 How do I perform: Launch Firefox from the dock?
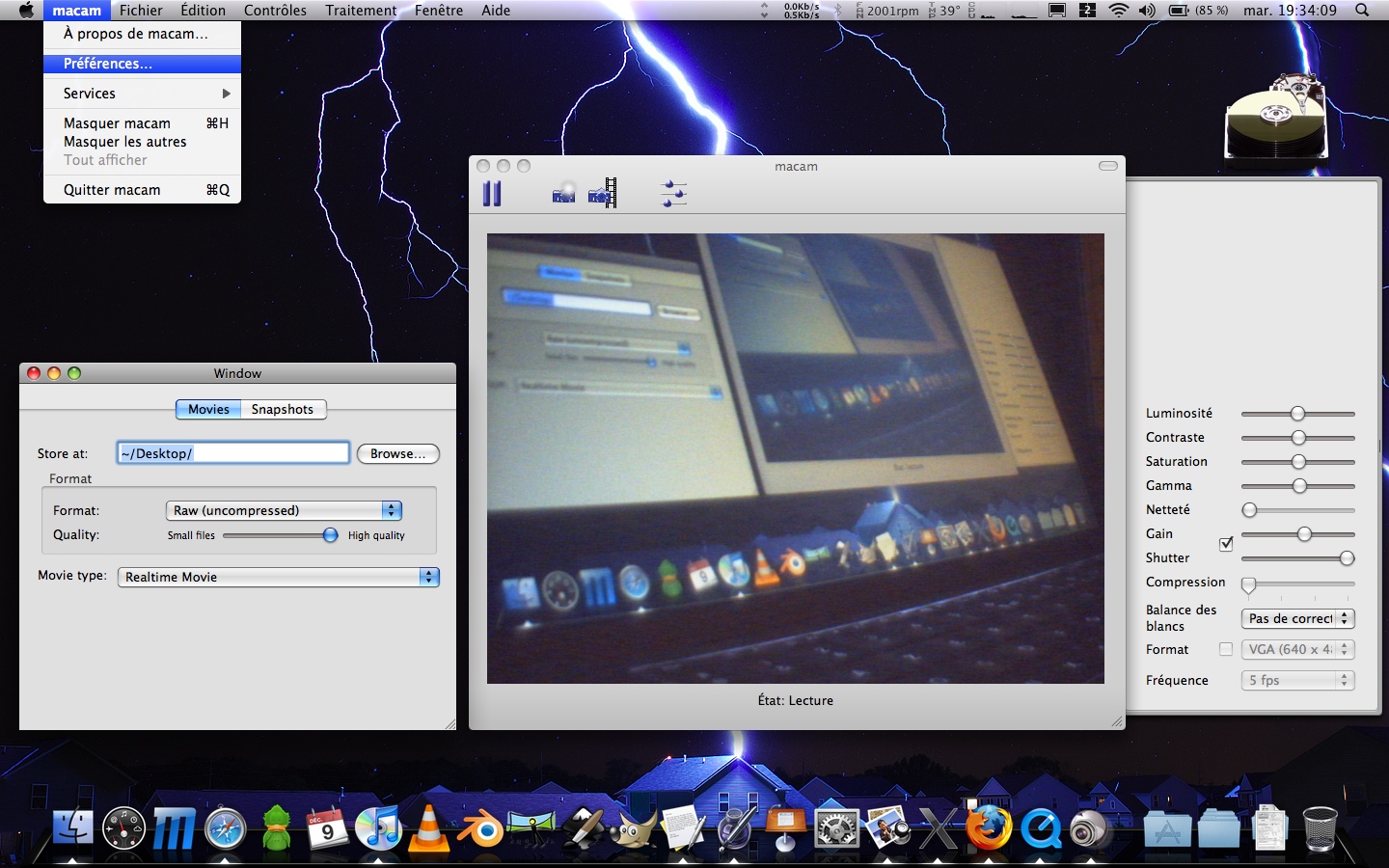[989, 827]
